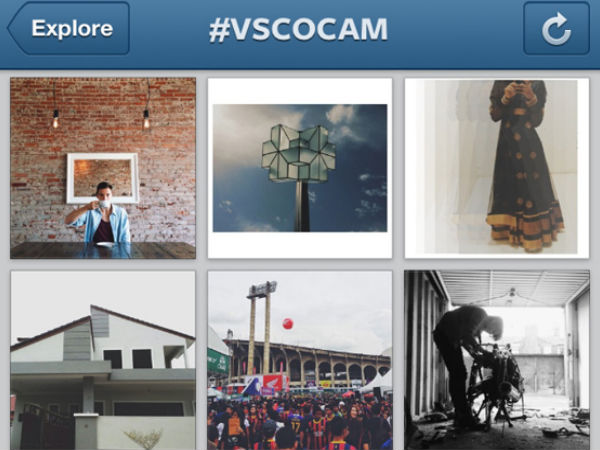Open photo with hanging light bulbs
Viewport: 600px width, 450px height.
103,168
